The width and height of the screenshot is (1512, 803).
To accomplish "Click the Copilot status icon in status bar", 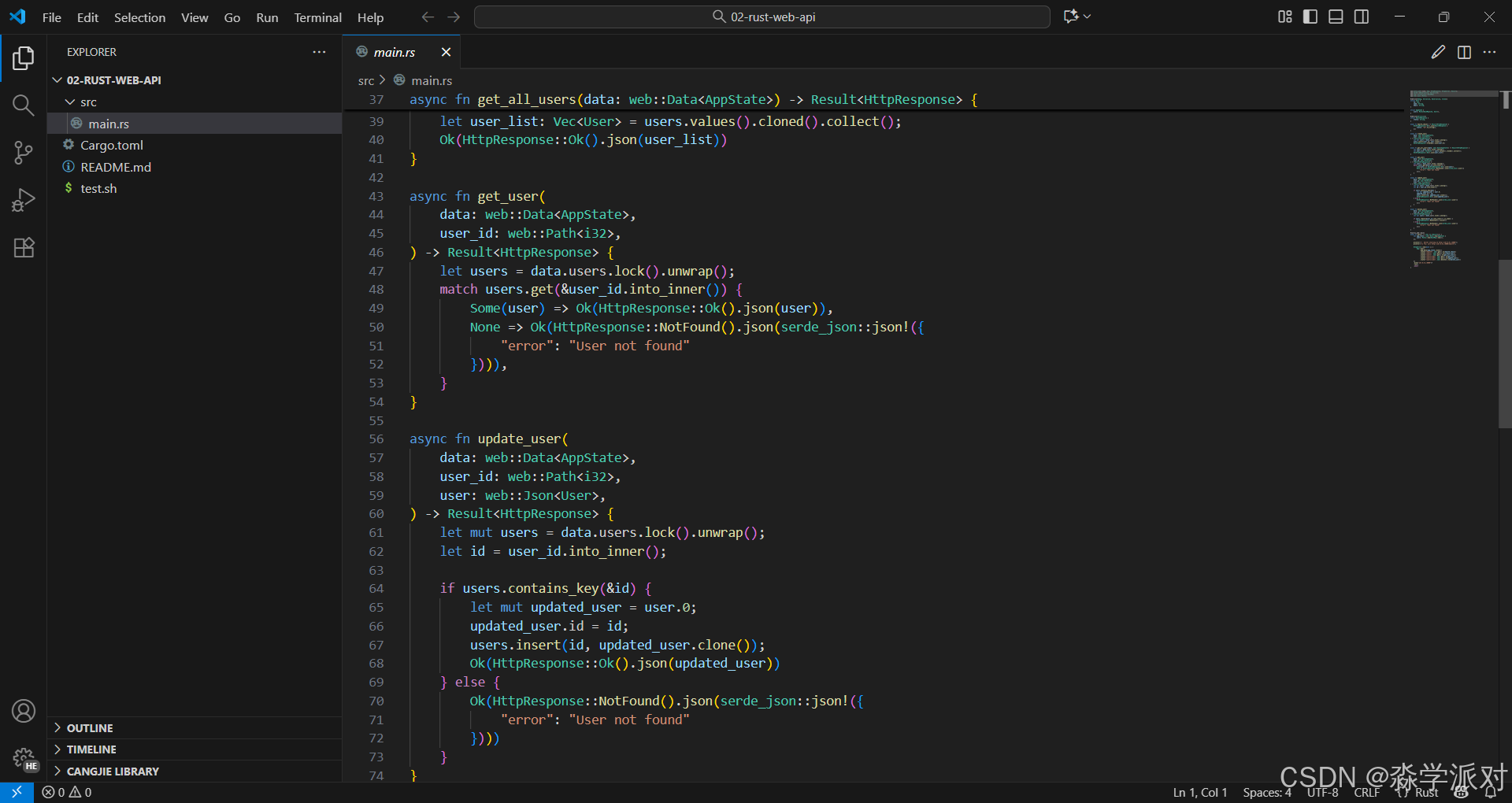I will pos(1462,793).
